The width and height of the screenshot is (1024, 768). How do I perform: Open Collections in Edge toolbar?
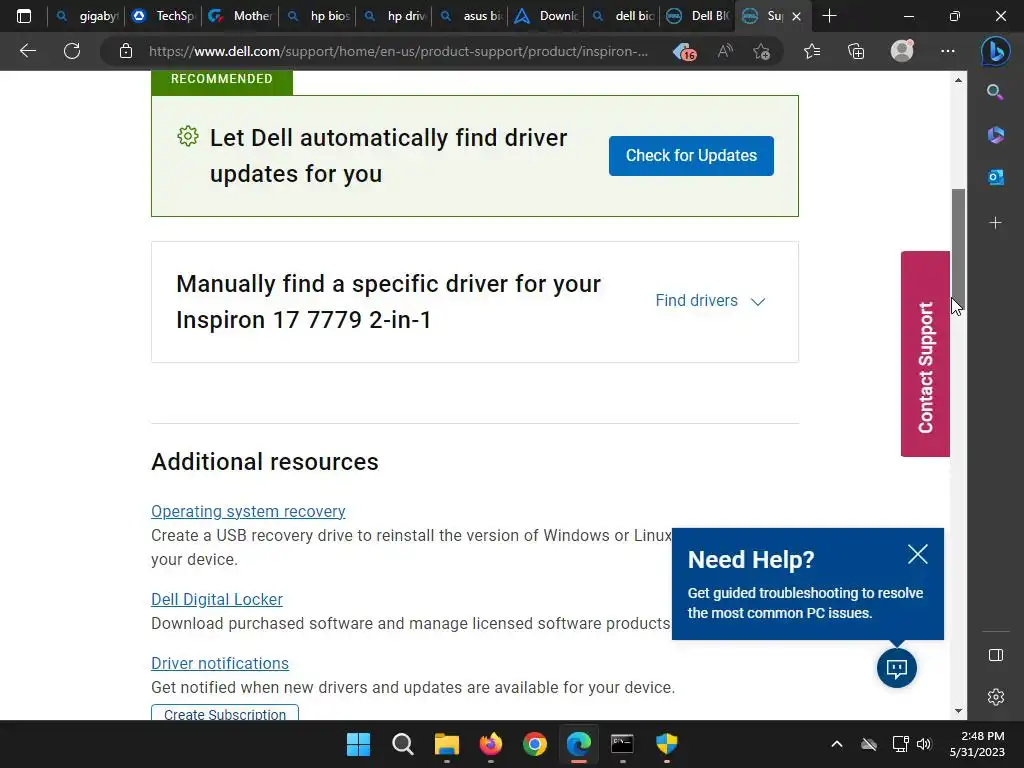[x=856, y=51]
